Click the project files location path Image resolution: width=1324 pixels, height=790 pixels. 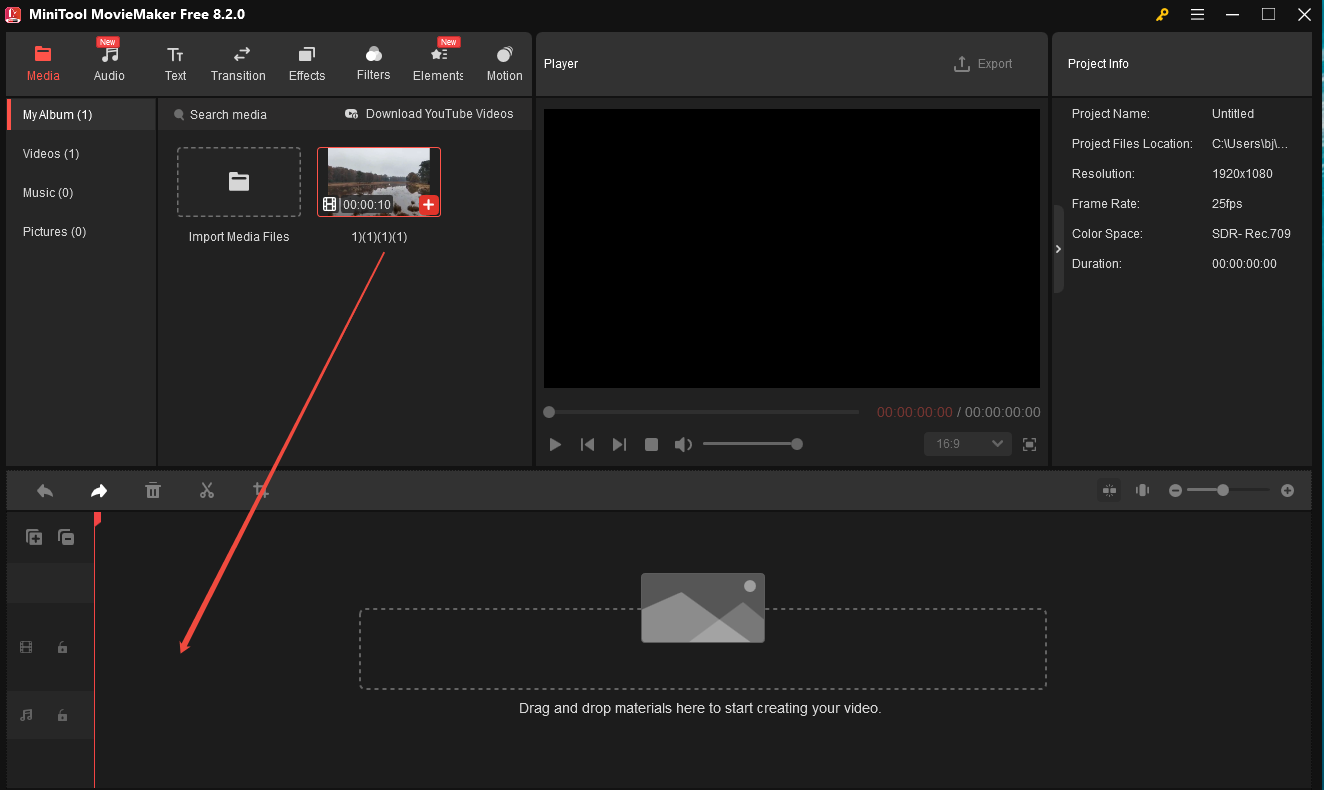(x=1250, y=144)
